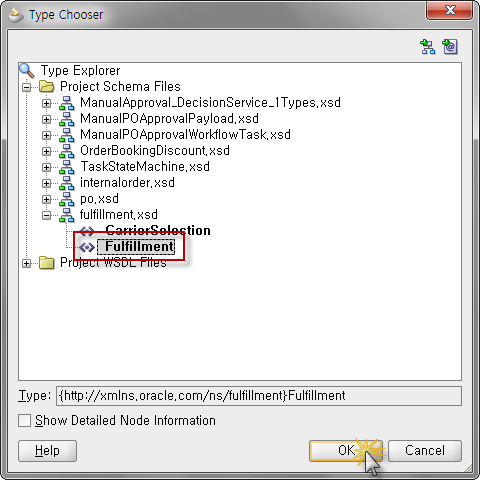
Task: Select the CarrierSelection element label
Action: [x=158, y=231]
